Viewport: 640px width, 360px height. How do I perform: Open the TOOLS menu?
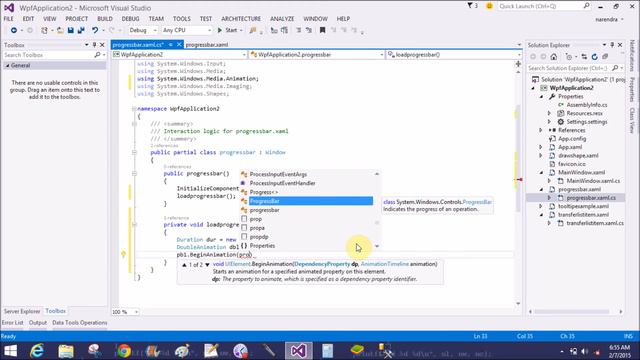[x=182, y=19]
